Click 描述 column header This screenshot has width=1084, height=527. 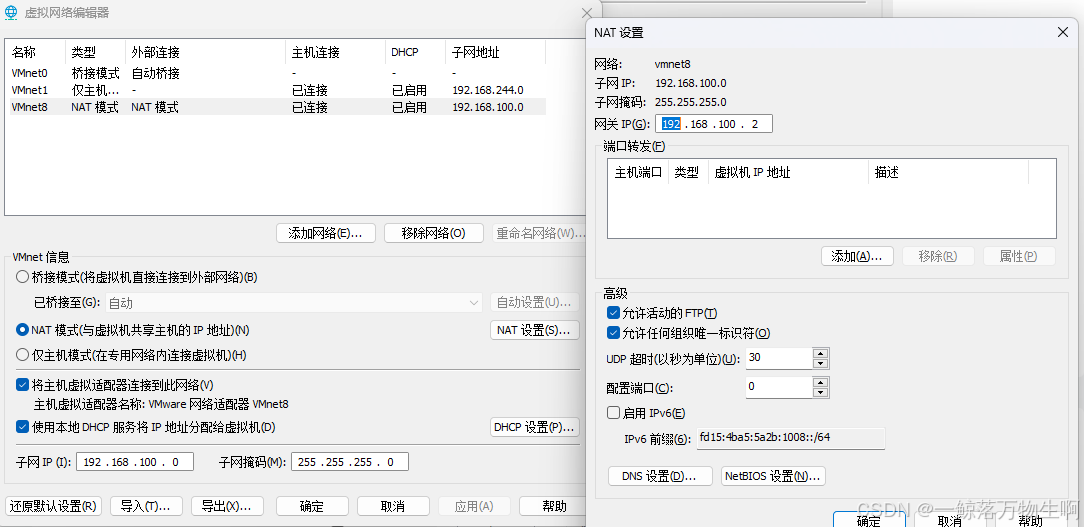point(948,172)
